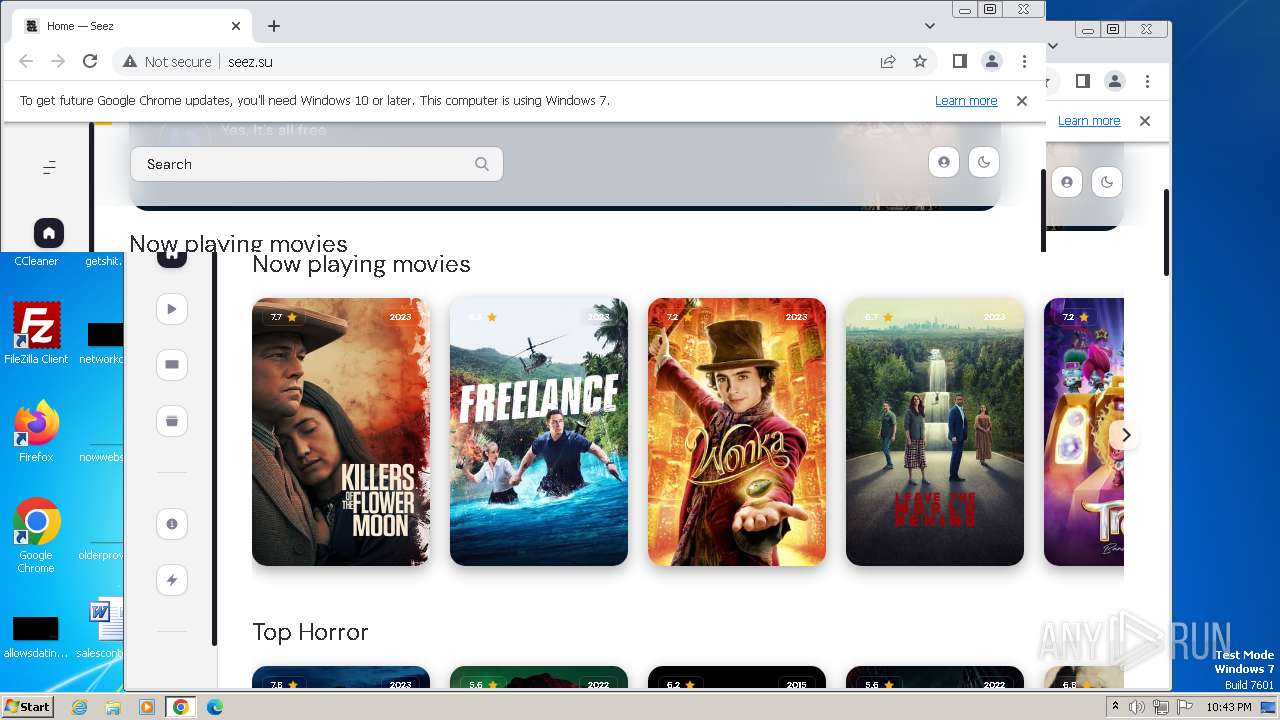Screen dimensions: 1280x720
Task: Open the profile icon in the back Chrome window
Action: pos(1115,81)
